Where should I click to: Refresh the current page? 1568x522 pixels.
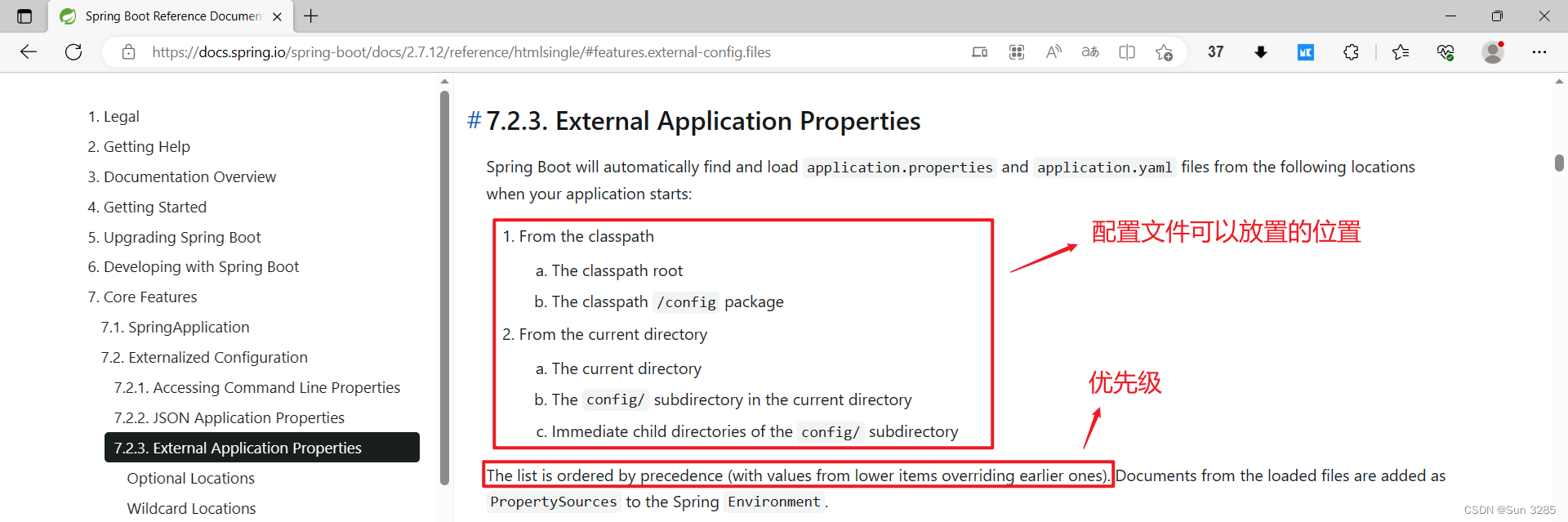[73, 52]
